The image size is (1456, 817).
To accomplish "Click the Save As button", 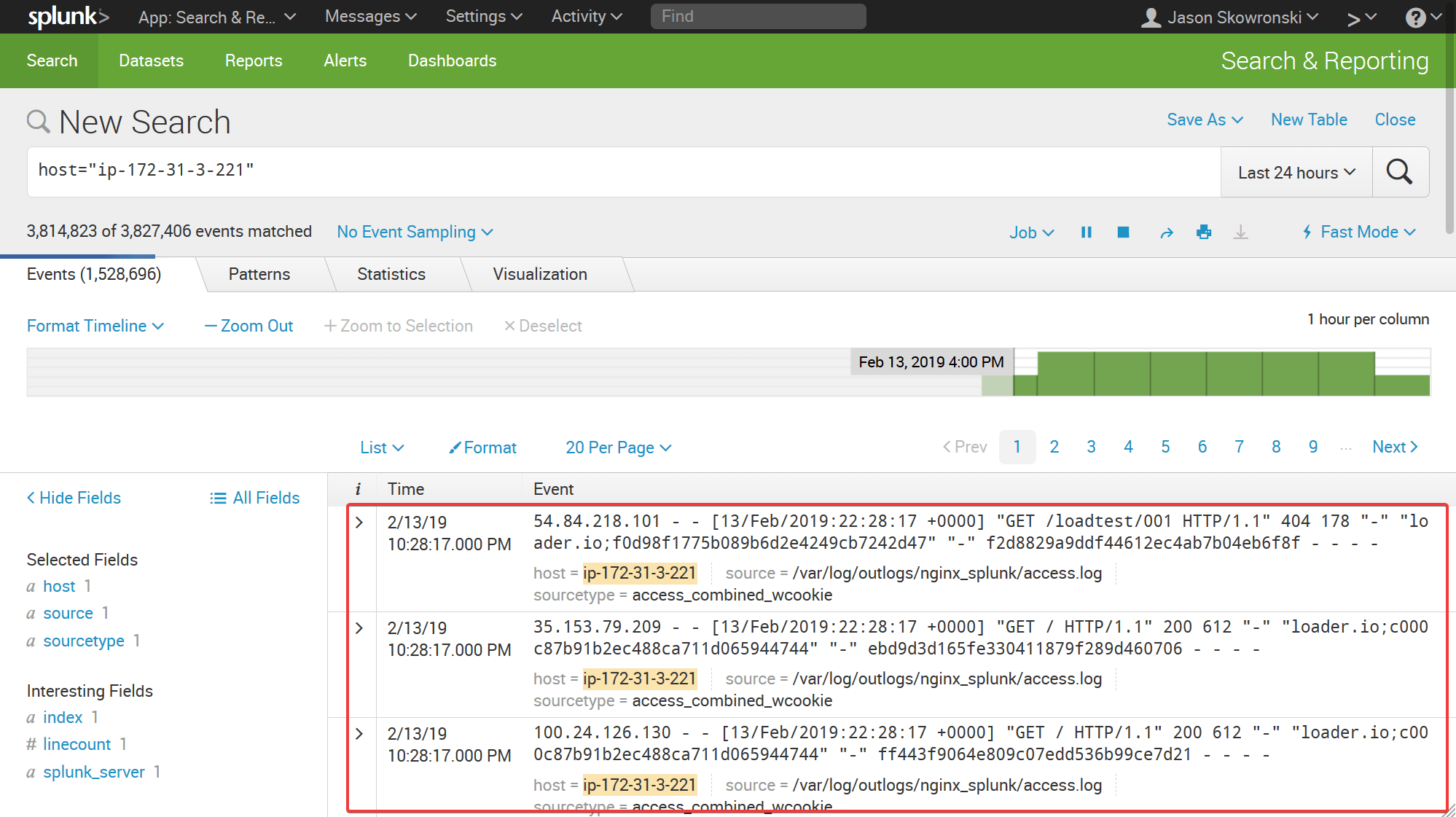I will pyautogui.click(x=1202, y=120).
